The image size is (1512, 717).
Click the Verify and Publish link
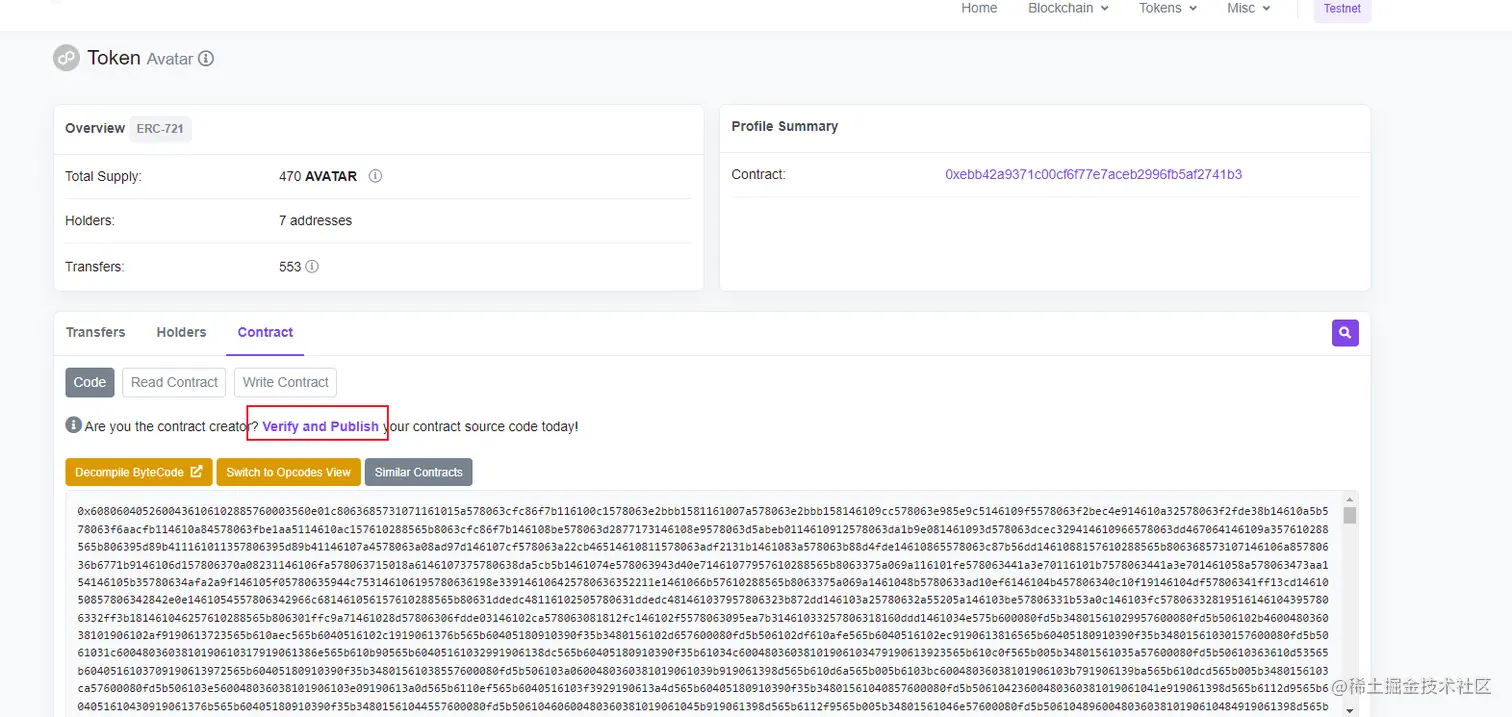(x=320, y=426)
